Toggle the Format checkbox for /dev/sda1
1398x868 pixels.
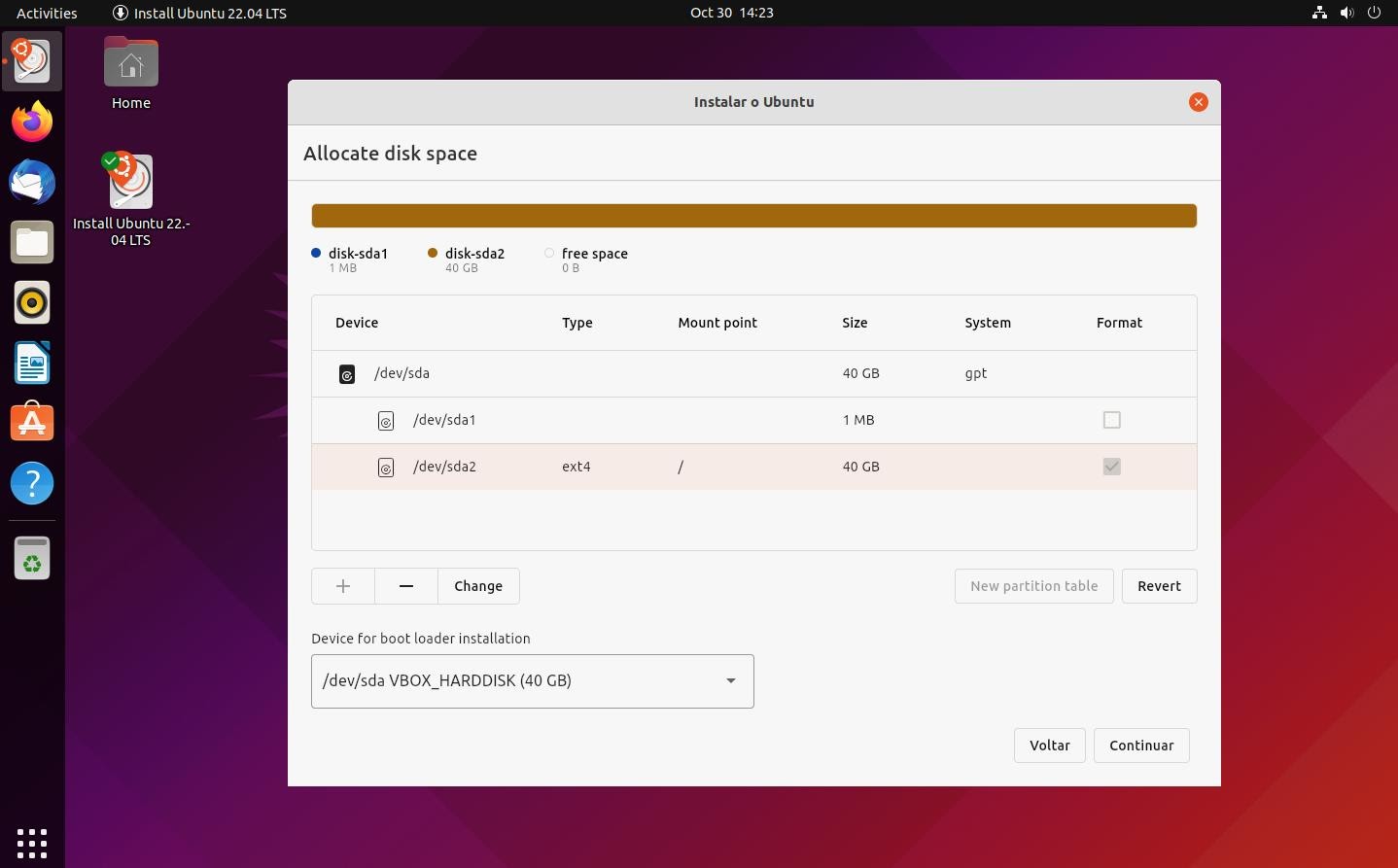point(1112,420)
